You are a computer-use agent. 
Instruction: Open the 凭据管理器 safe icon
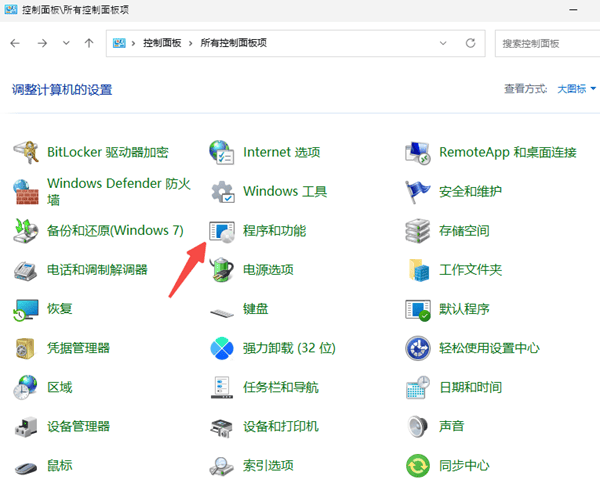(x=26, y=348)
